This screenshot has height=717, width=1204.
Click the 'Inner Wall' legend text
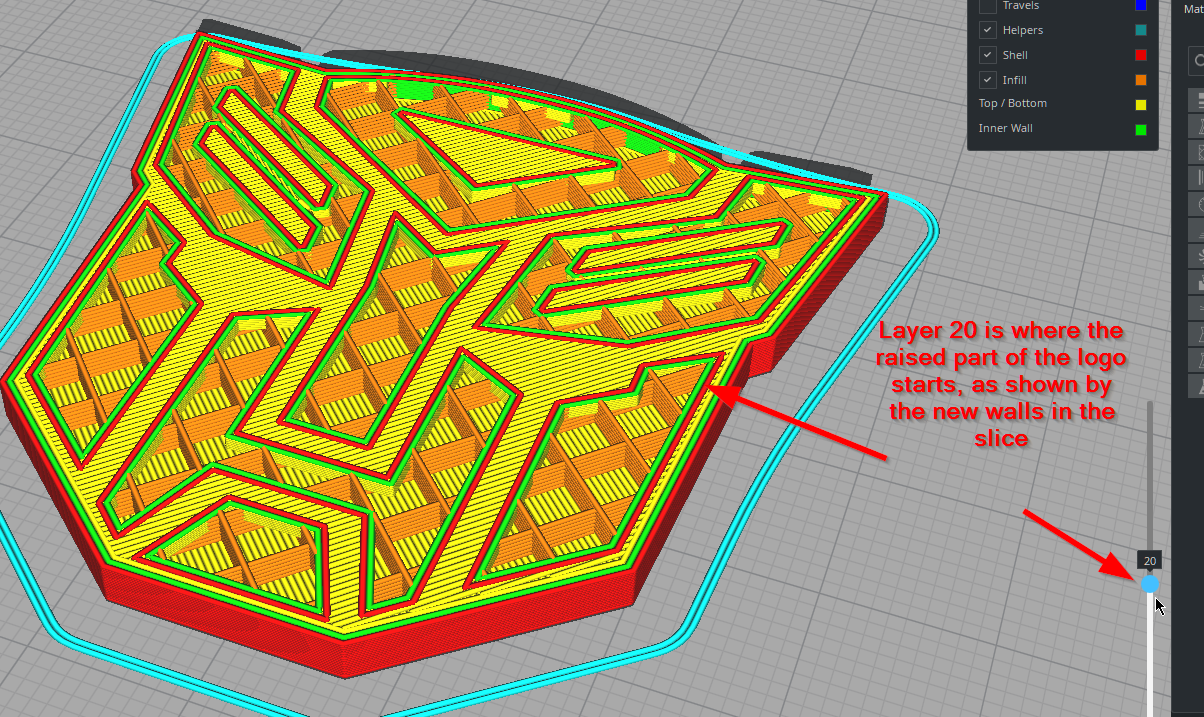click(1006, 128)
